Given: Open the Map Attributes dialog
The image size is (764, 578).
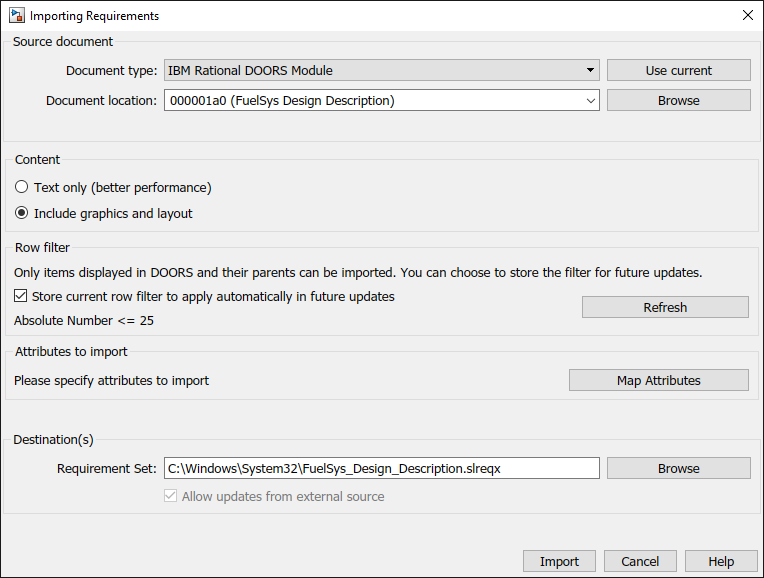Looking at the screenshot, I should [x=658, y=380].
